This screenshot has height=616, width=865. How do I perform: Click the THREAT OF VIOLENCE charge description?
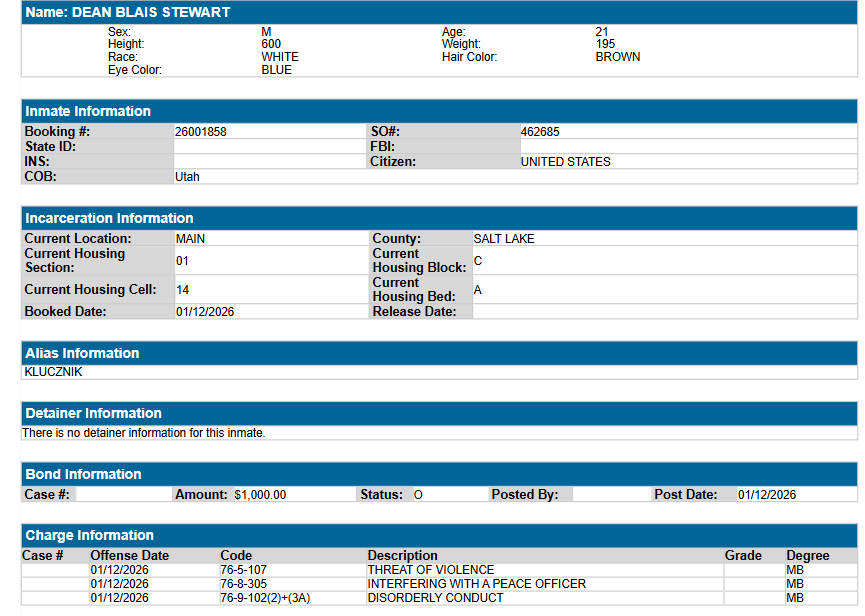tap(430, 570)
